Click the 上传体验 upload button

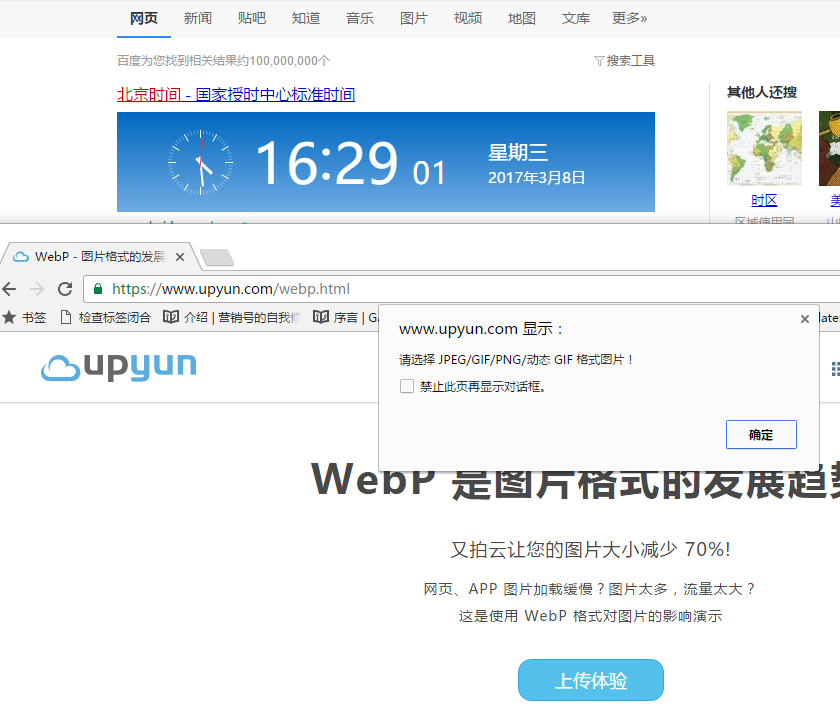pos(590,680)
